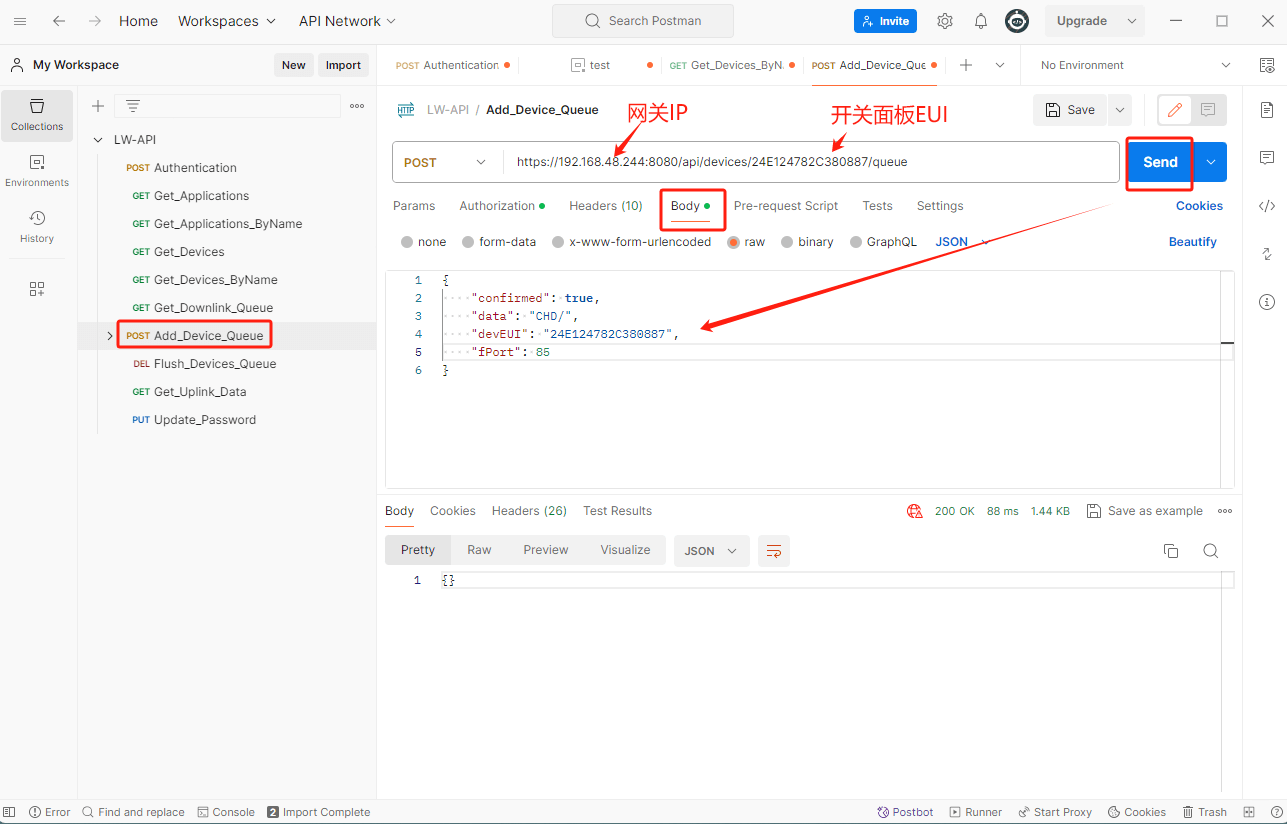Open the Environments sidebar panel
Screen dimensions: 1287x824
tap(37, 170)
